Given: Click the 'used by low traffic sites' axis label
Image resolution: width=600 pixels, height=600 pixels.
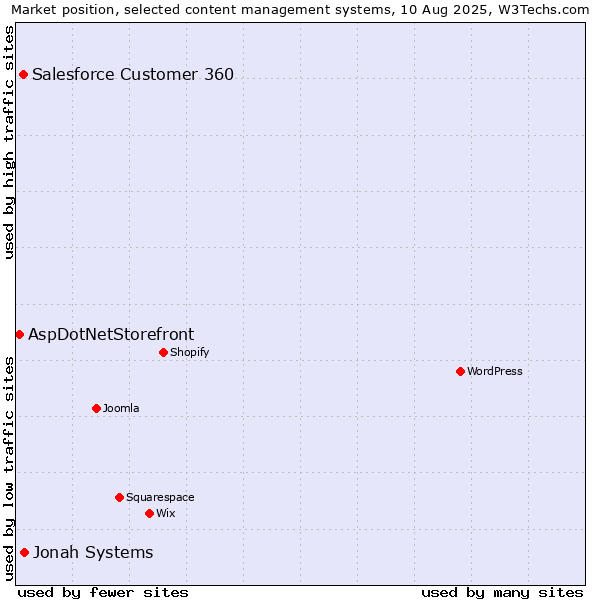Looking at the screenshot, I should (x=8, y=469).
